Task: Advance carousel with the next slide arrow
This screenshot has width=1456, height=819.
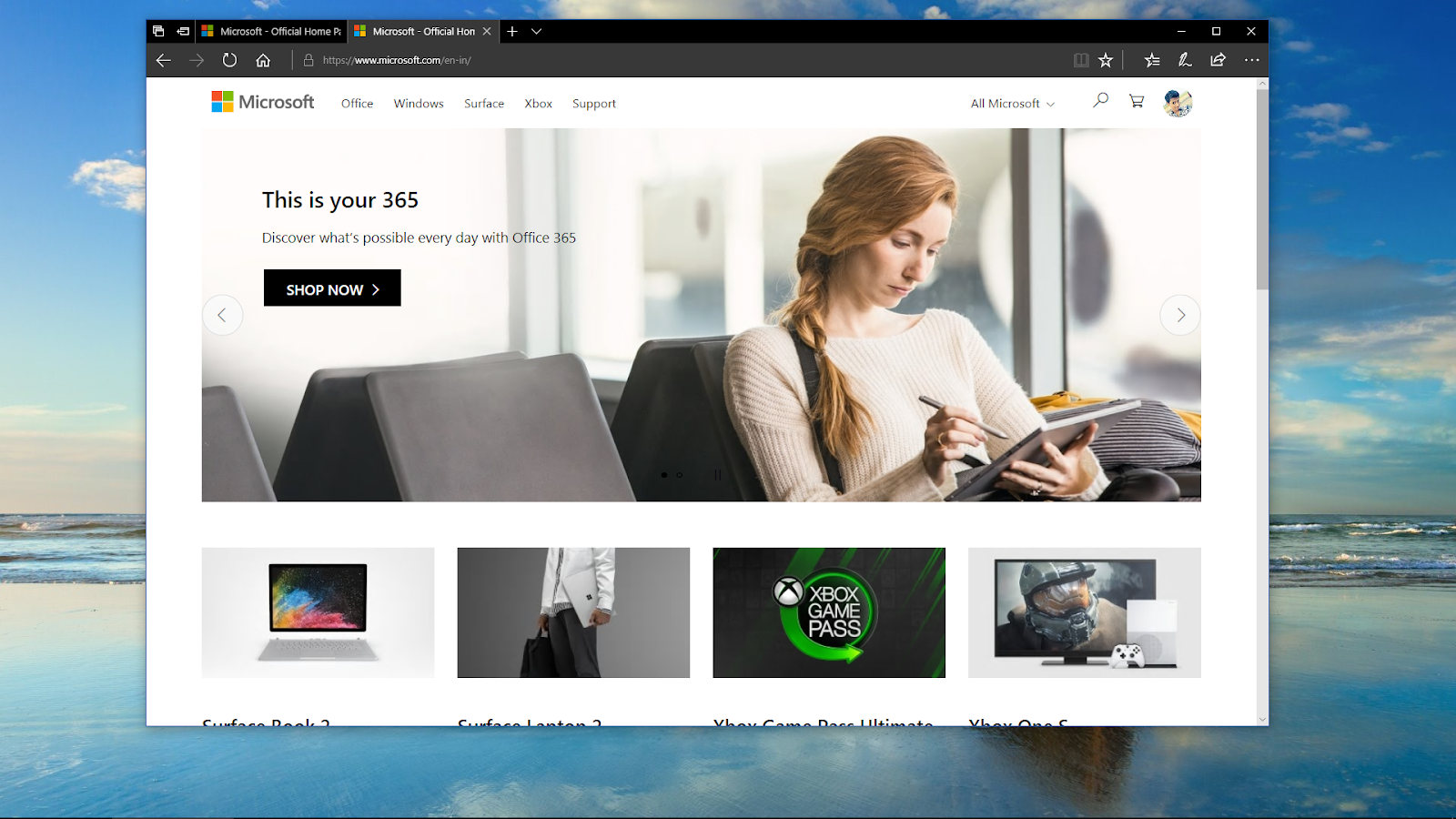Action: (1180, 315)
